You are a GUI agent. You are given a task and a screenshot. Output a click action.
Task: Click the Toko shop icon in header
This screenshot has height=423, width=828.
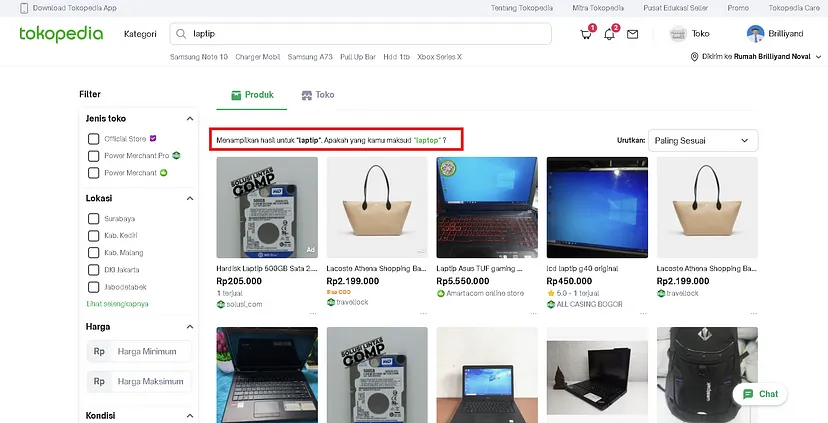pos(678,34)
